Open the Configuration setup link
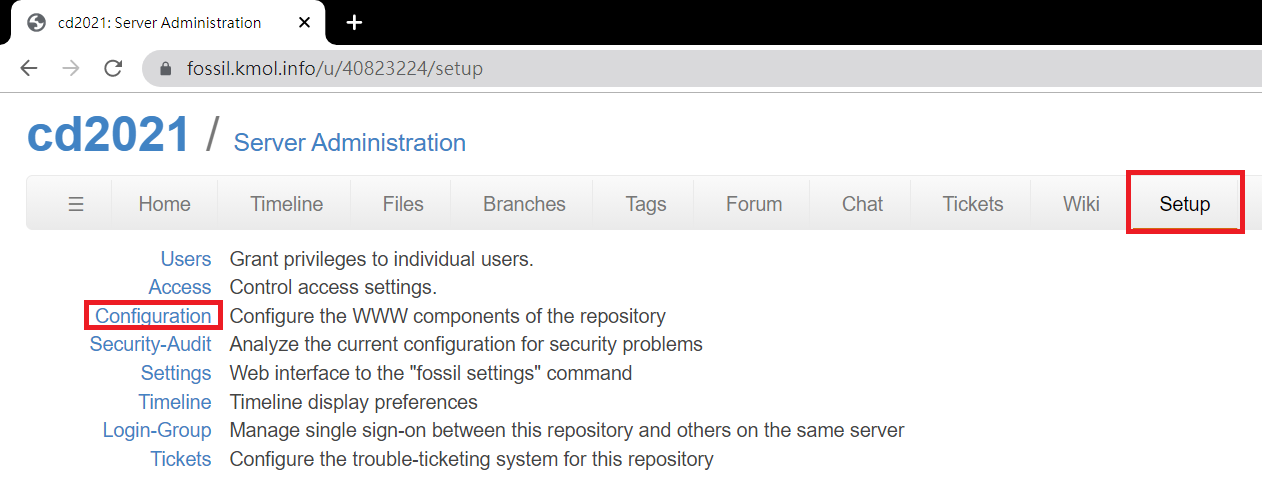 [153, 316]
